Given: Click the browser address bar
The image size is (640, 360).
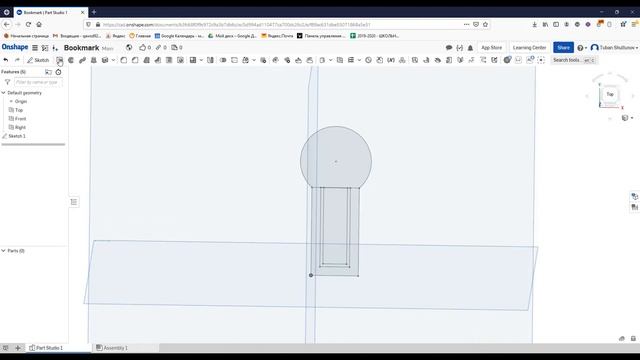Looking at the screenshot, I should [286, 24].
